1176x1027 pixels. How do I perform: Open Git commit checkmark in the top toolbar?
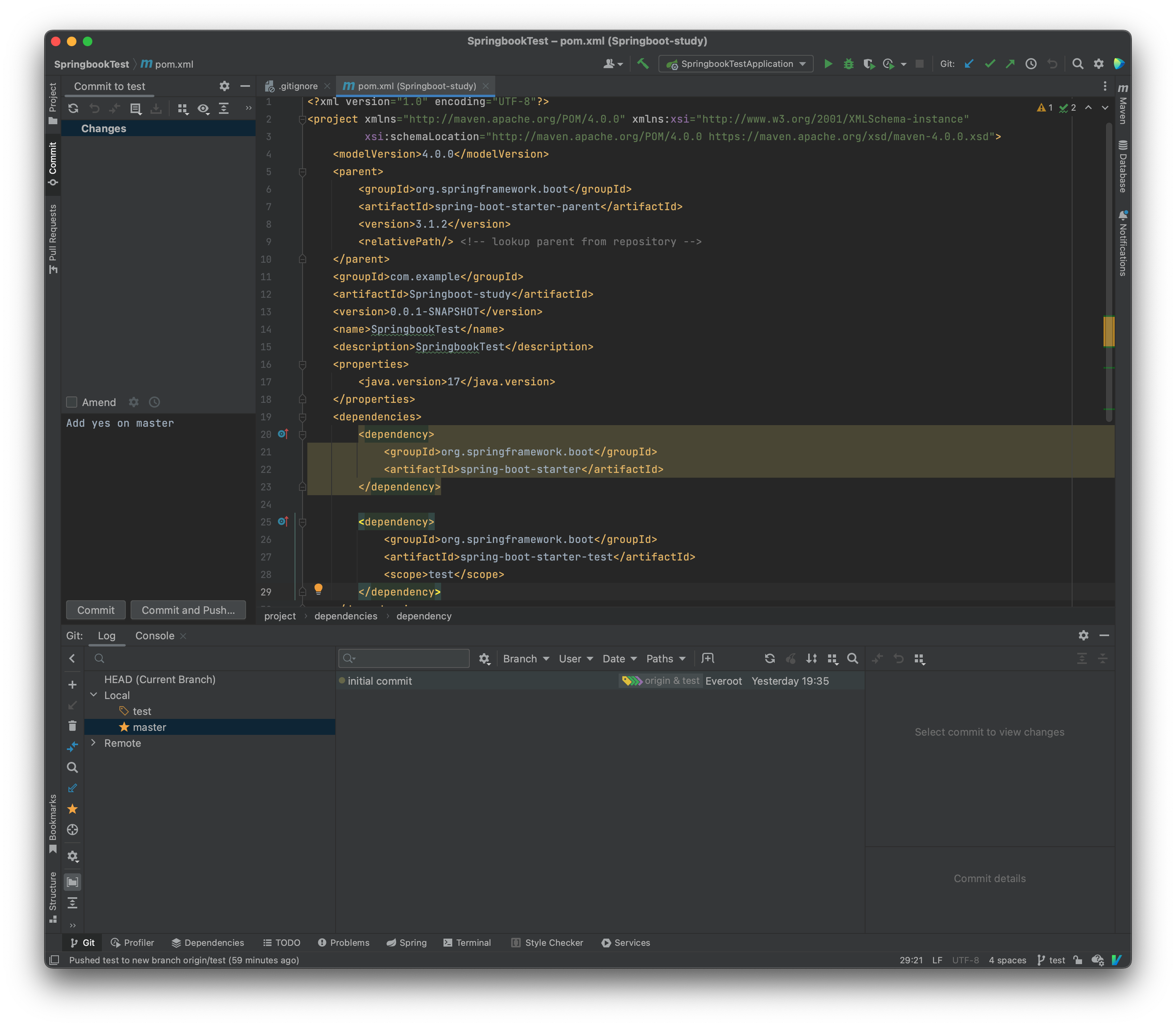990,64
